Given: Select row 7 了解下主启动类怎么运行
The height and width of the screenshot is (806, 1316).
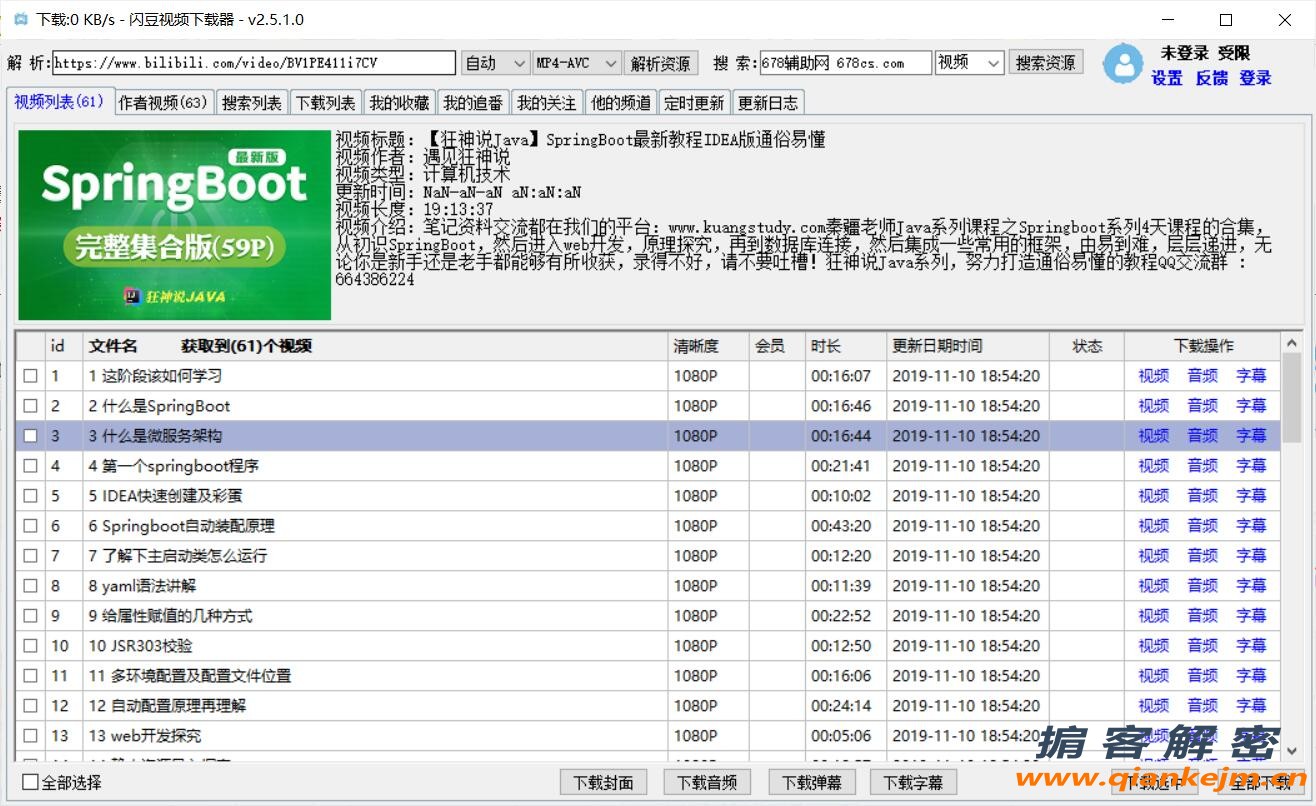Looking at the screenshot, I should 648,556.
